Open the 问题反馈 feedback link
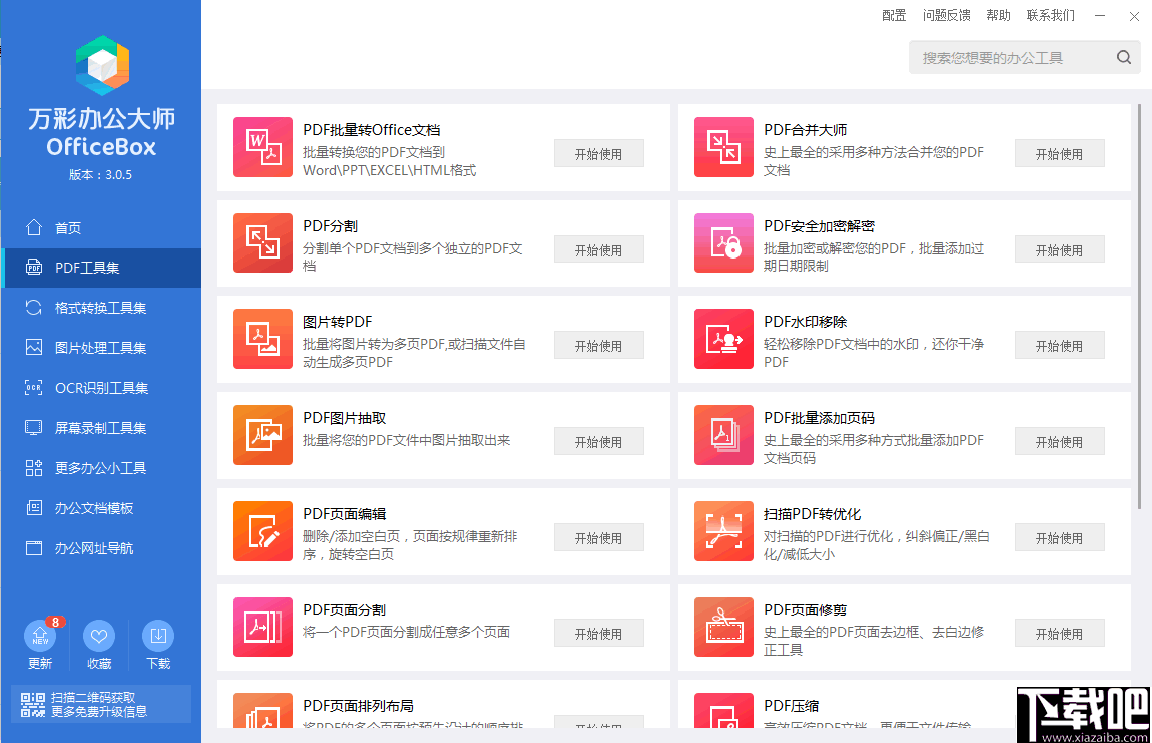The height and width of the screenshot is (743, 1152). 946,15
